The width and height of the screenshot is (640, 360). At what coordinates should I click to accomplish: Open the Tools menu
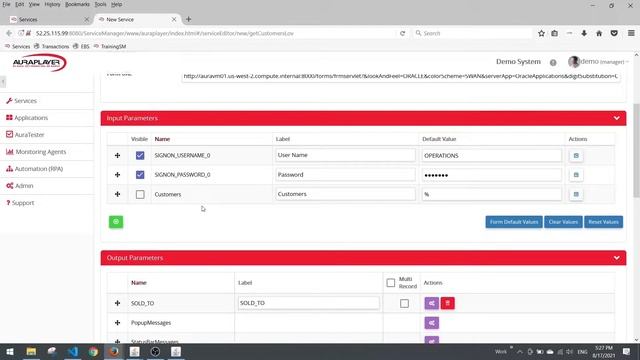click(x=100, y=4)
